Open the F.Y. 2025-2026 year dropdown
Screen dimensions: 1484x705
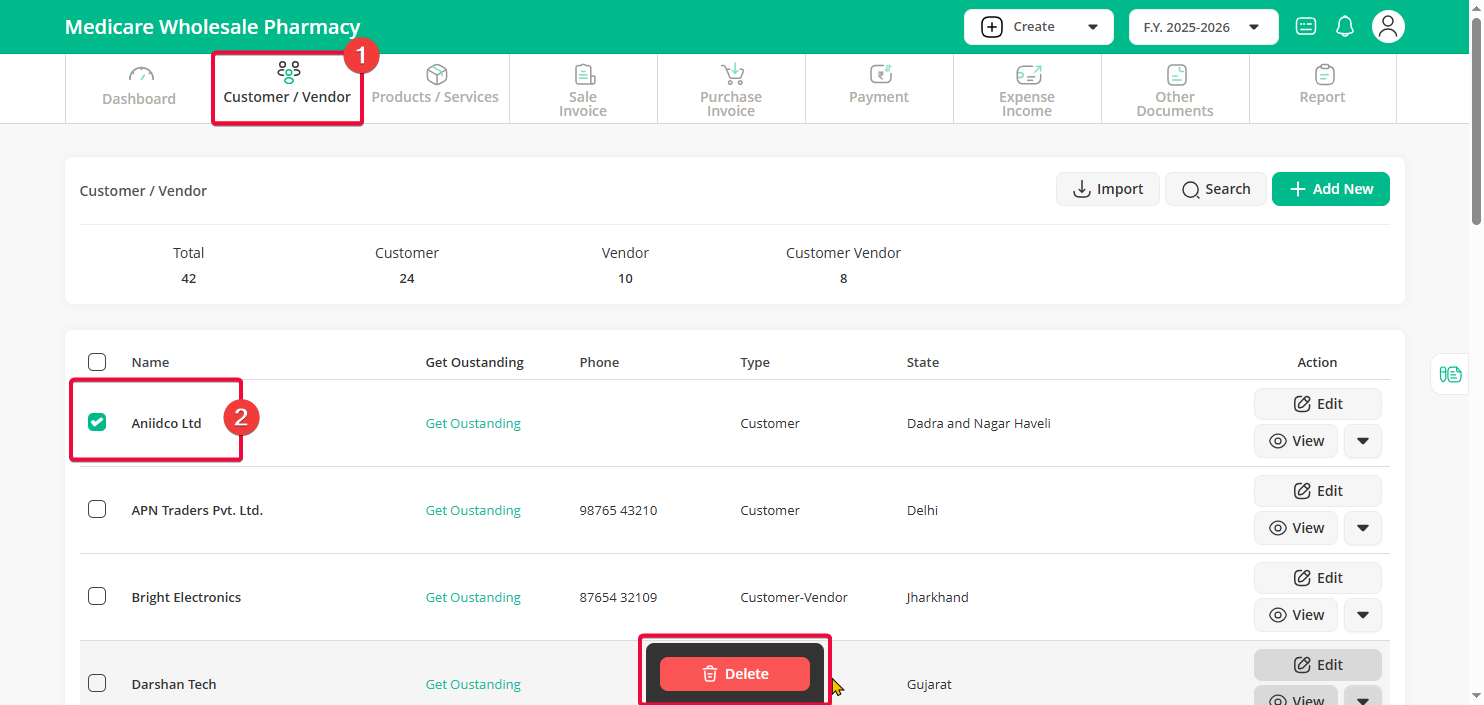pos(1203,27)
